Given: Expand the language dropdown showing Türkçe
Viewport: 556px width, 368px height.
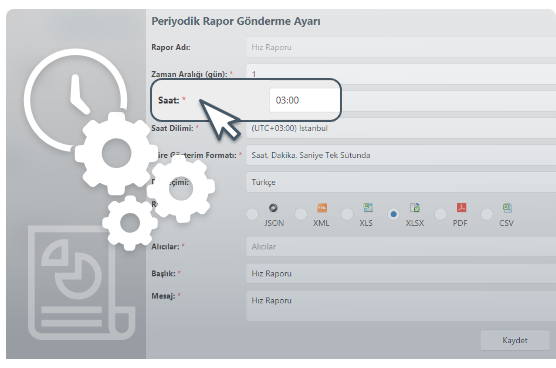Looking at the screenshot, I should click(401, 182).
